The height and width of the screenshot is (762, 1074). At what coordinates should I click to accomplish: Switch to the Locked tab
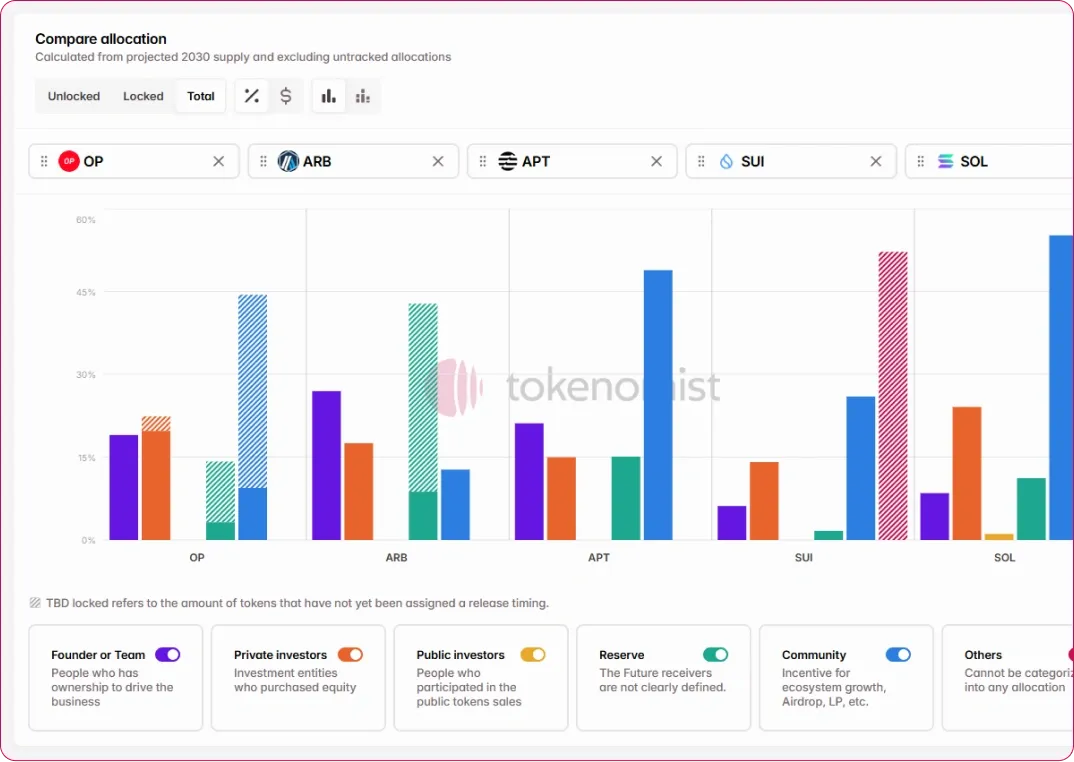pos(143,96)
